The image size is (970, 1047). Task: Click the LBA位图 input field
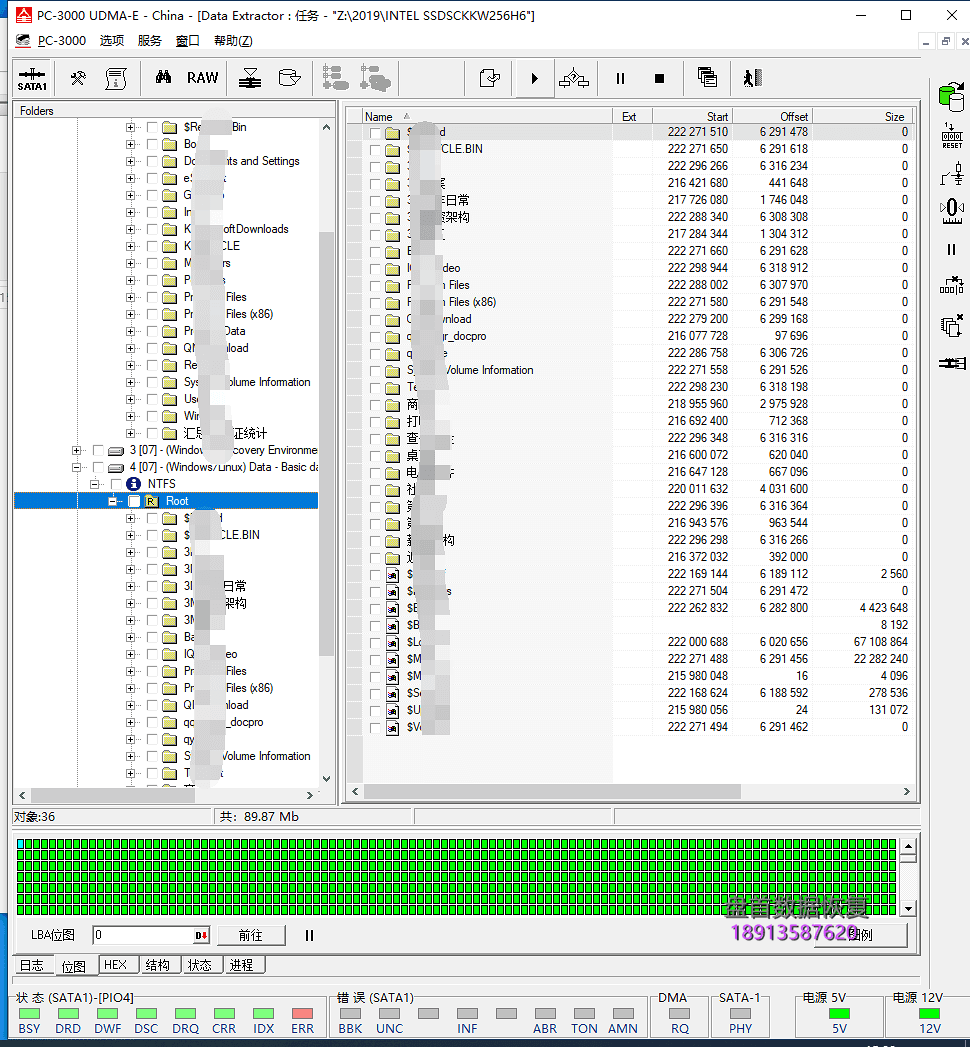click(x=143, y=935)
